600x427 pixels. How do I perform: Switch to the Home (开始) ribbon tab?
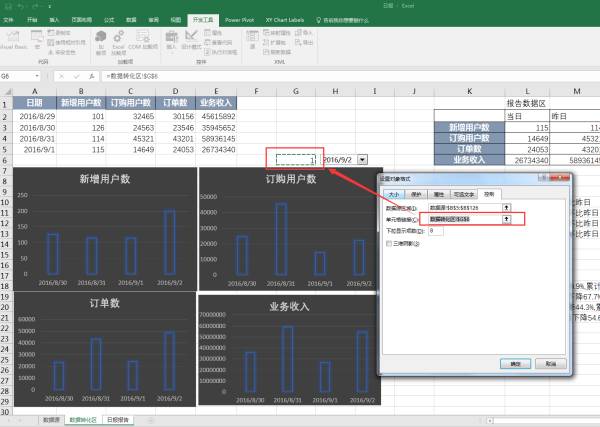click(x=32, y=20)
